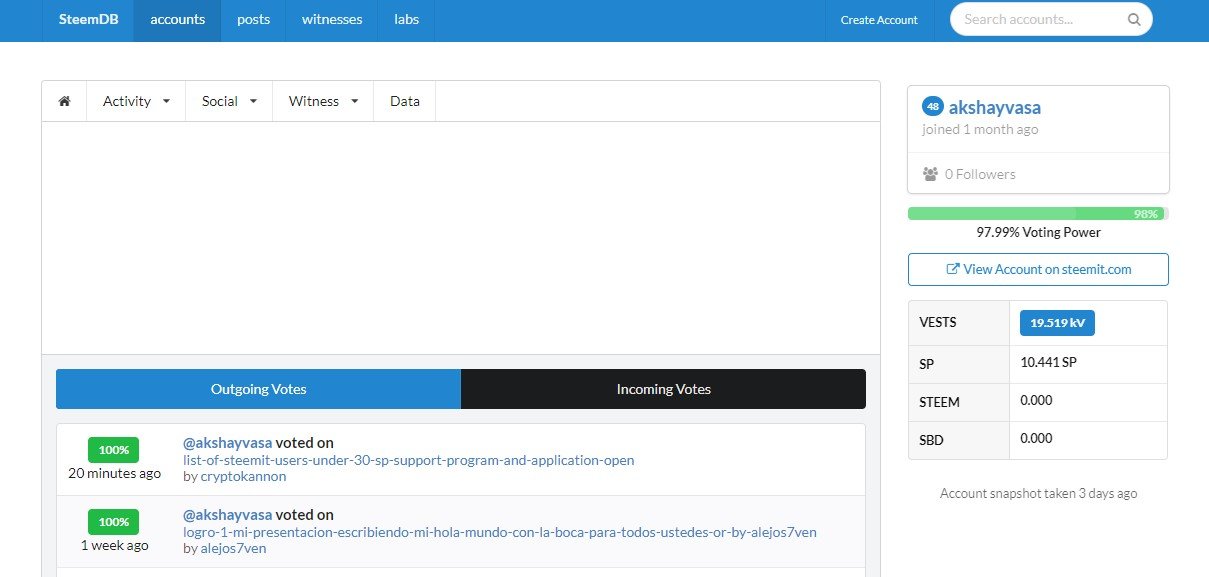The width and height of the screenshot is (1209, 577).
Task: Click the VESTS row label
Action: tap(938, 322)
